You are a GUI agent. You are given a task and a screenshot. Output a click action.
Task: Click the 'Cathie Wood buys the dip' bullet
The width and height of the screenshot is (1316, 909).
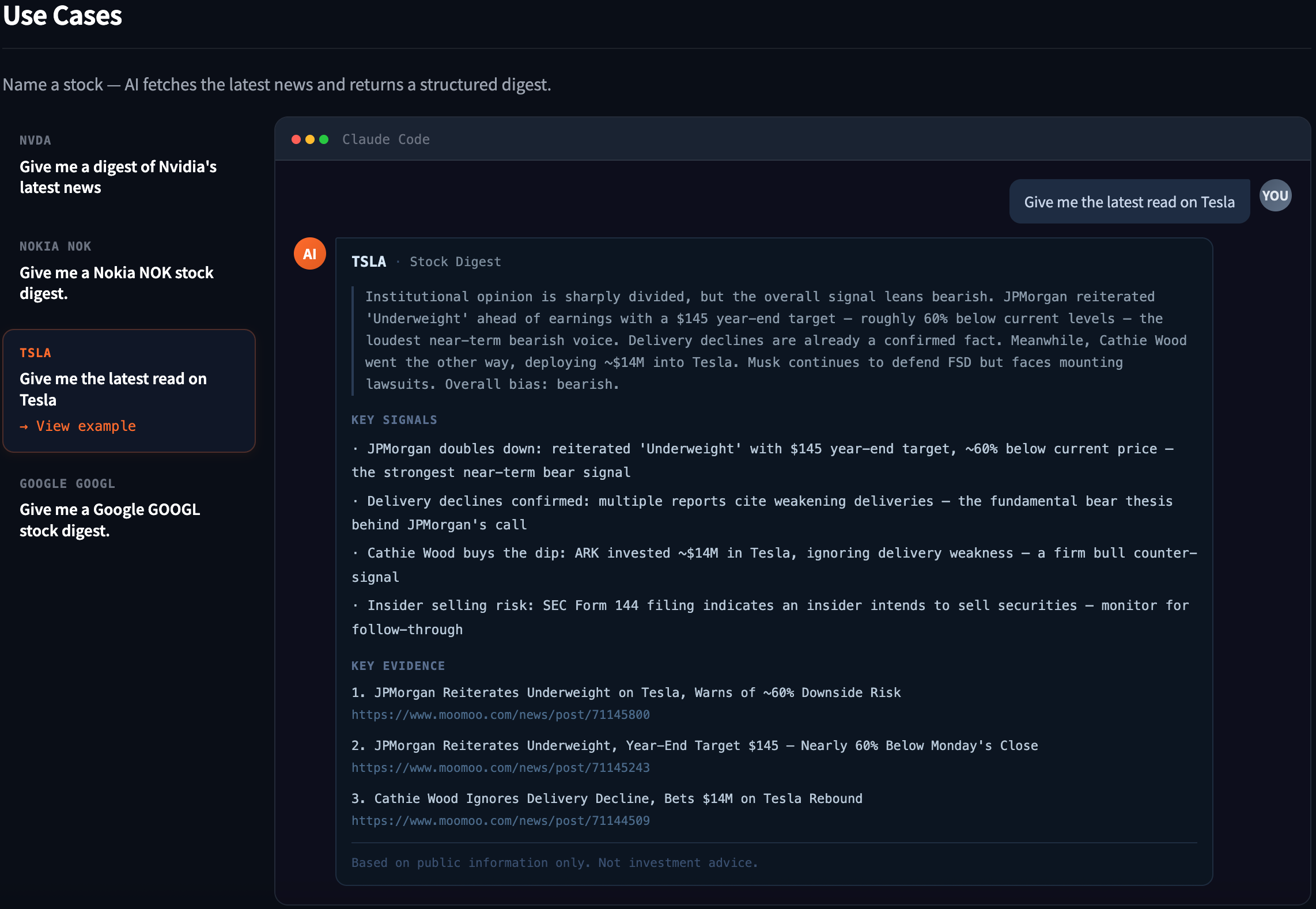774,565
